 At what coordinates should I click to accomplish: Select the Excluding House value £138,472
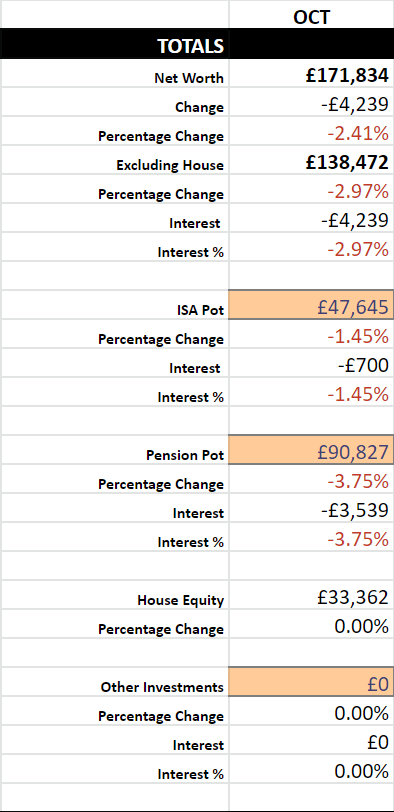311,161
